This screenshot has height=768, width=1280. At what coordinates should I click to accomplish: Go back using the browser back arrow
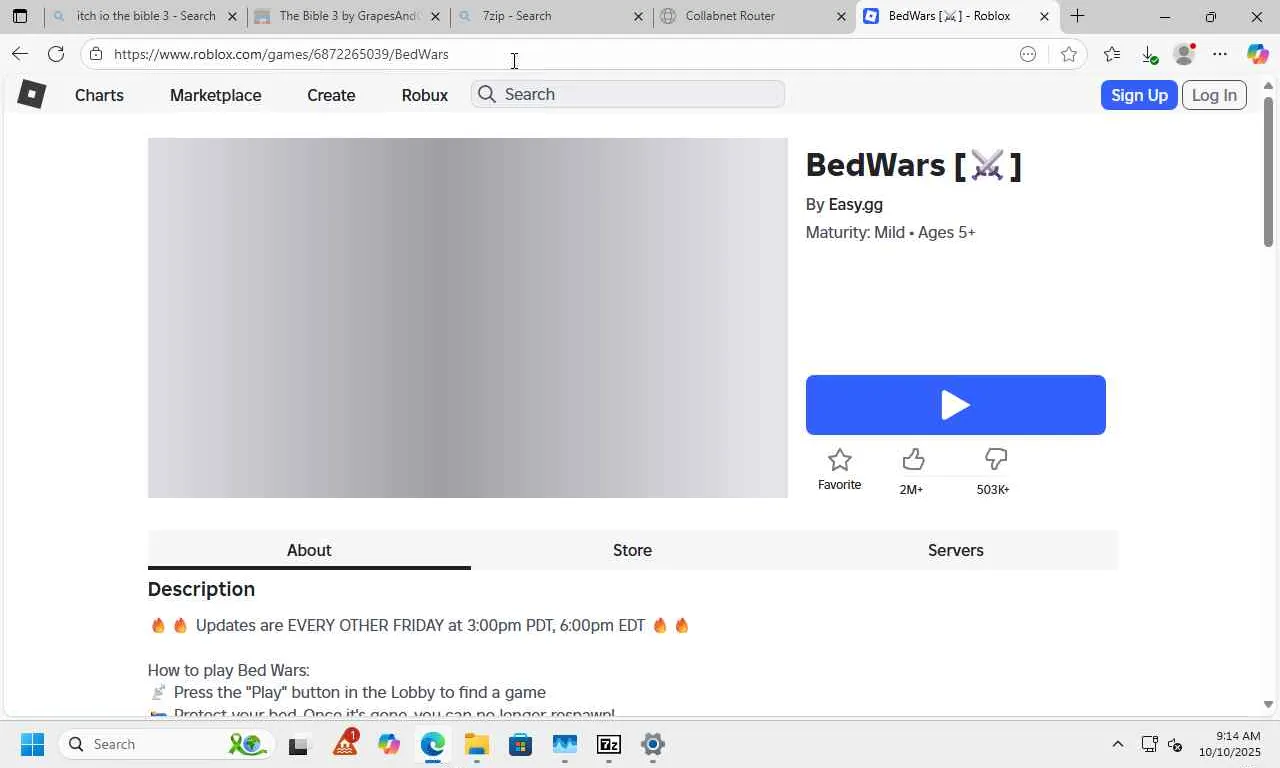click(x=20, y=54)
